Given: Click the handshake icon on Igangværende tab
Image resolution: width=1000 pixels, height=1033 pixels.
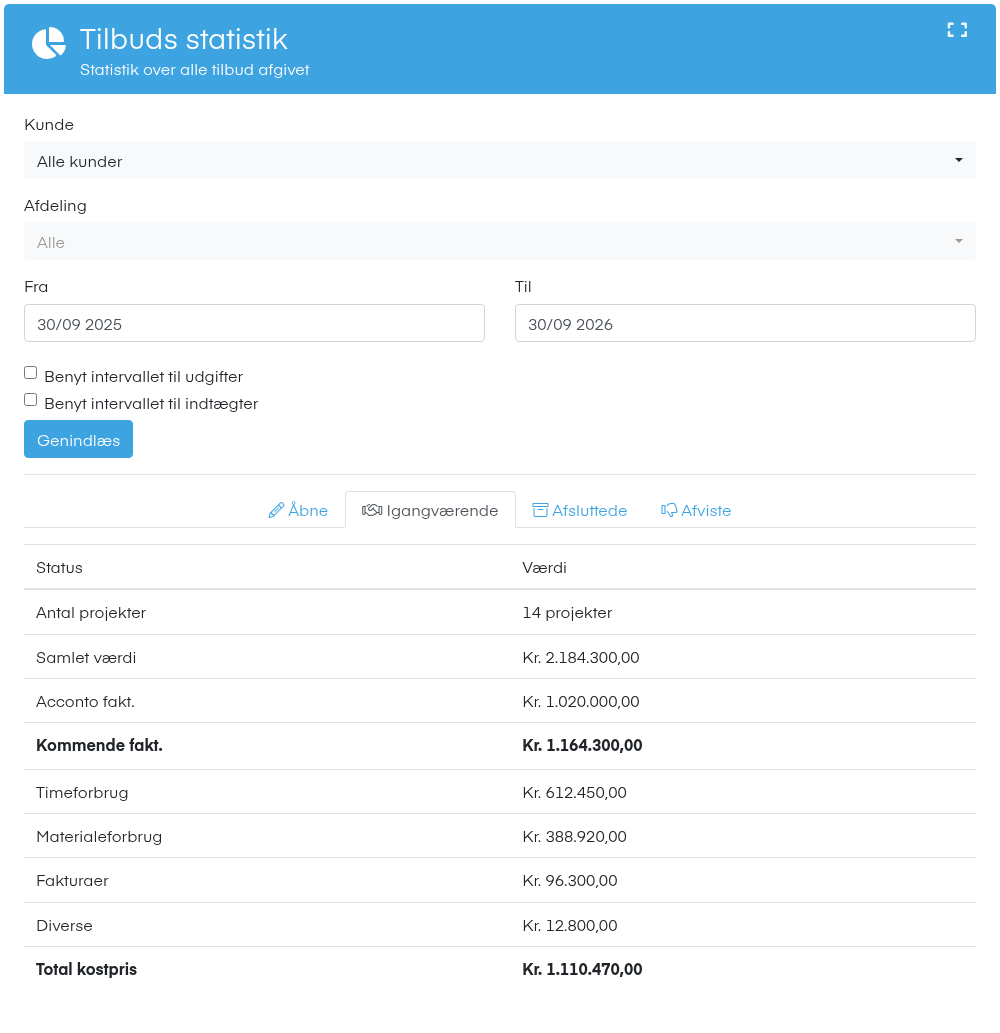Looking at the screenshot, I should [372, 510].
